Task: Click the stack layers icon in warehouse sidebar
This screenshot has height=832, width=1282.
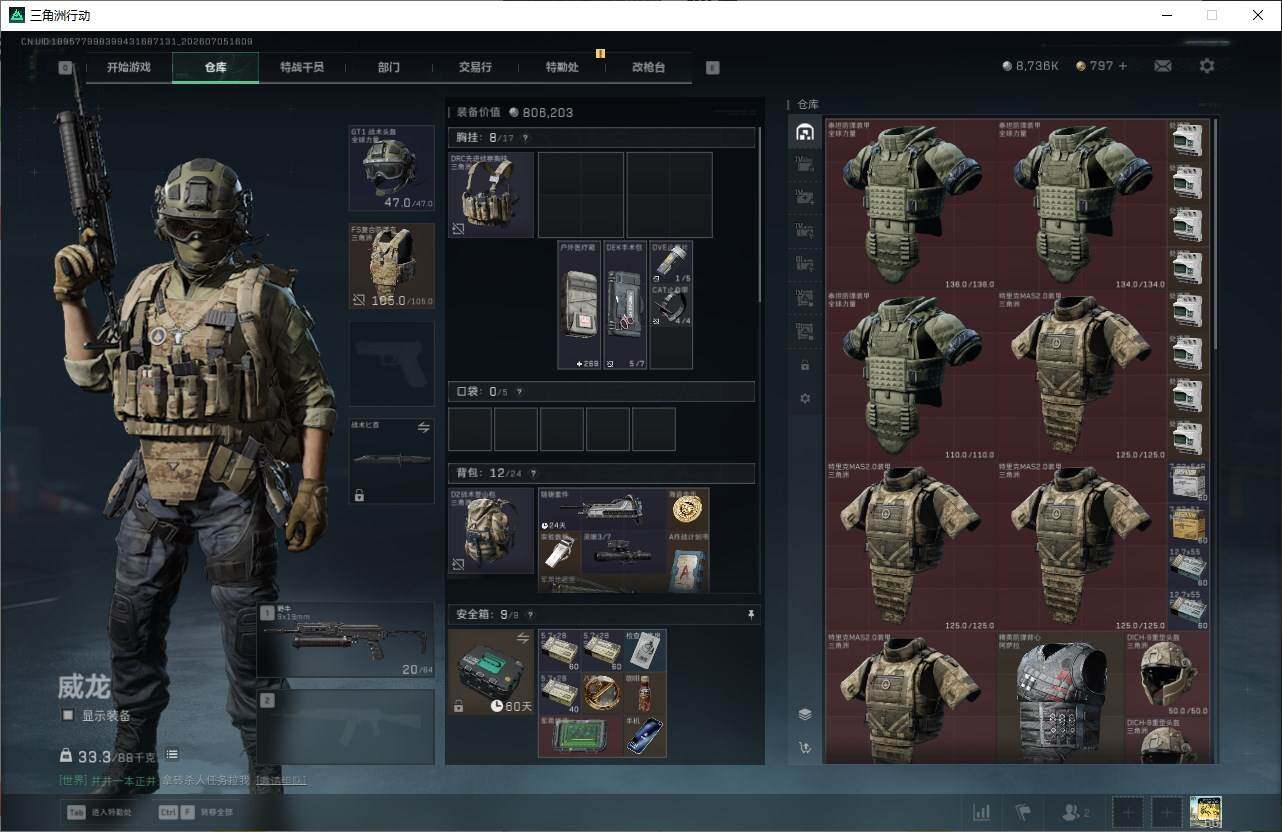Action: click(x=805, y=714)
